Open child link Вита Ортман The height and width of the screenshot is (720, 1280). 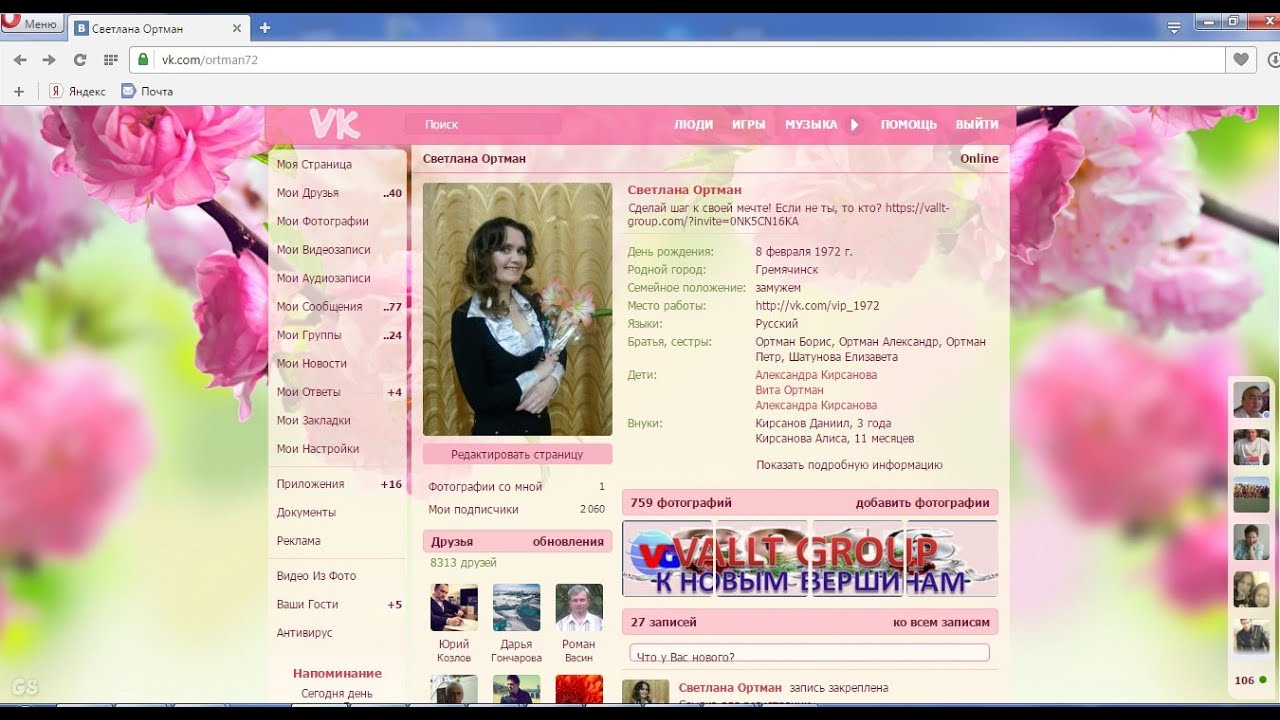789,390
